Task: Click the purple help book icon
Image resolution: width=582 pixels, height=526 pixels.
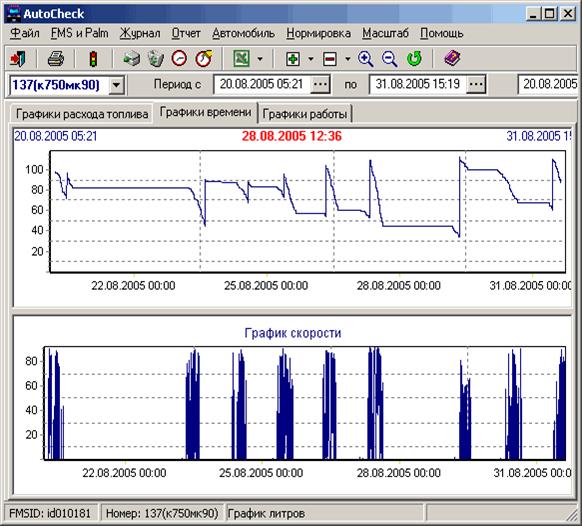Action: (452, 59)
